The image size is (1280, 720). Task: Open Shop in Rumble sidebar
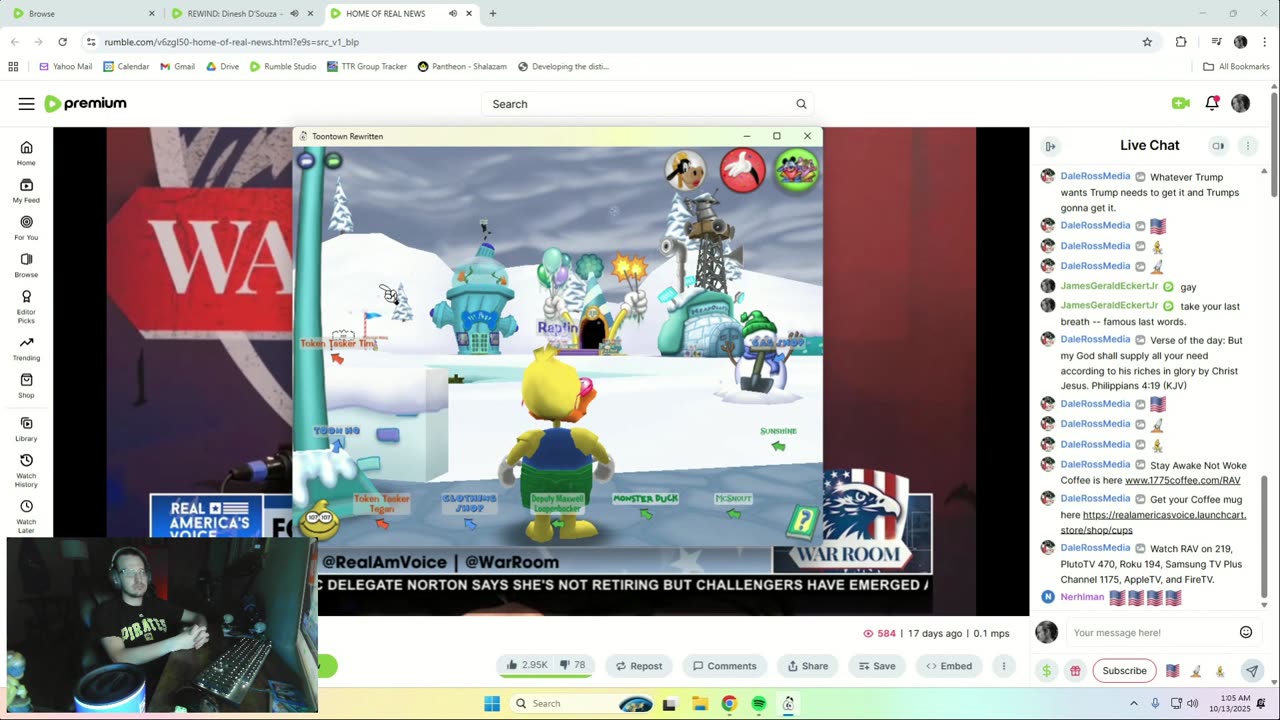(x=26, y=386)
